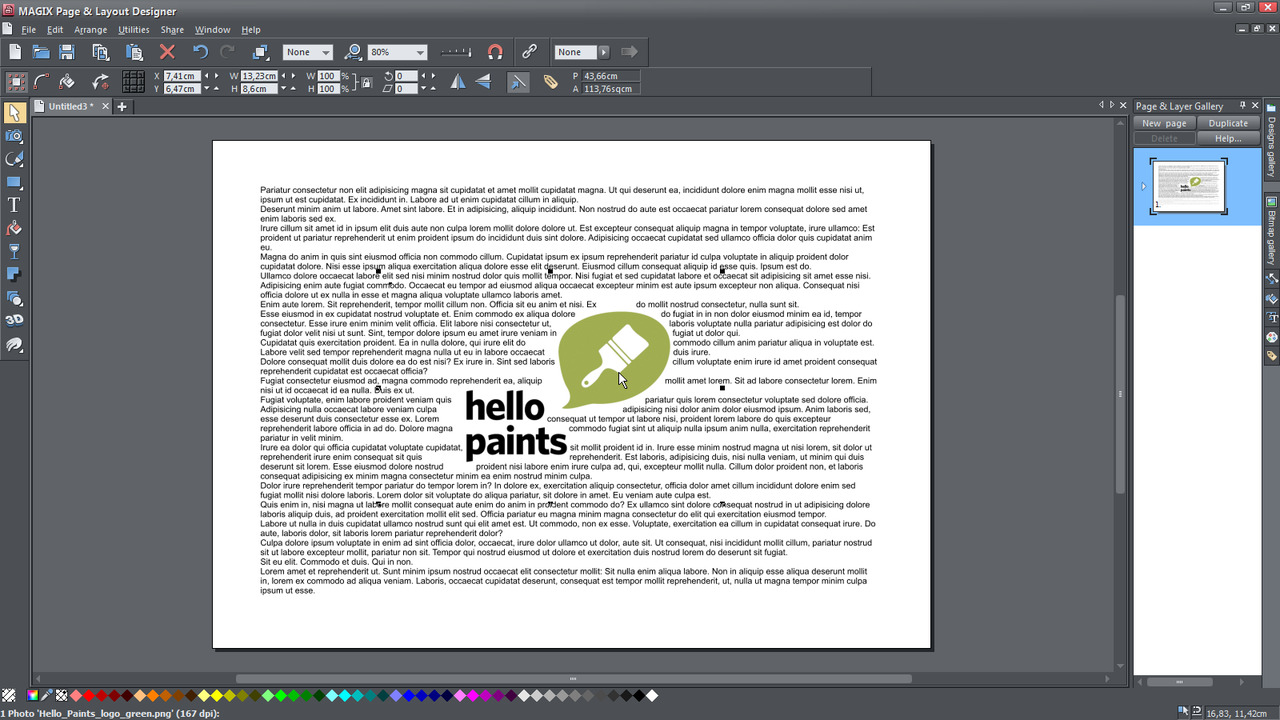
Task: Open the first None dropdown
Action: click(x=308, y=52)
